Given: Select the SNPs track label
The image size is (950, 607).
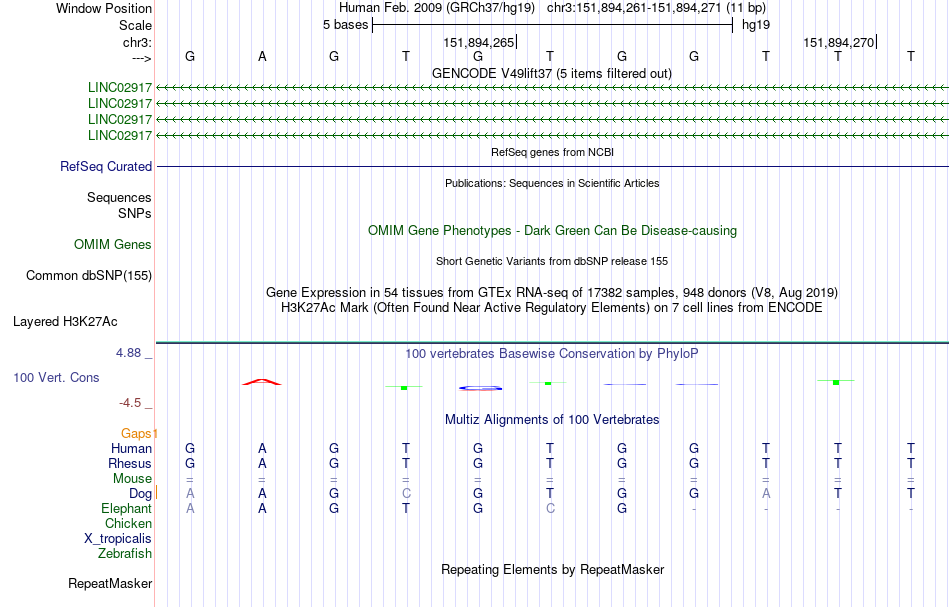Looking at the screenshot, I should point(135,213).
